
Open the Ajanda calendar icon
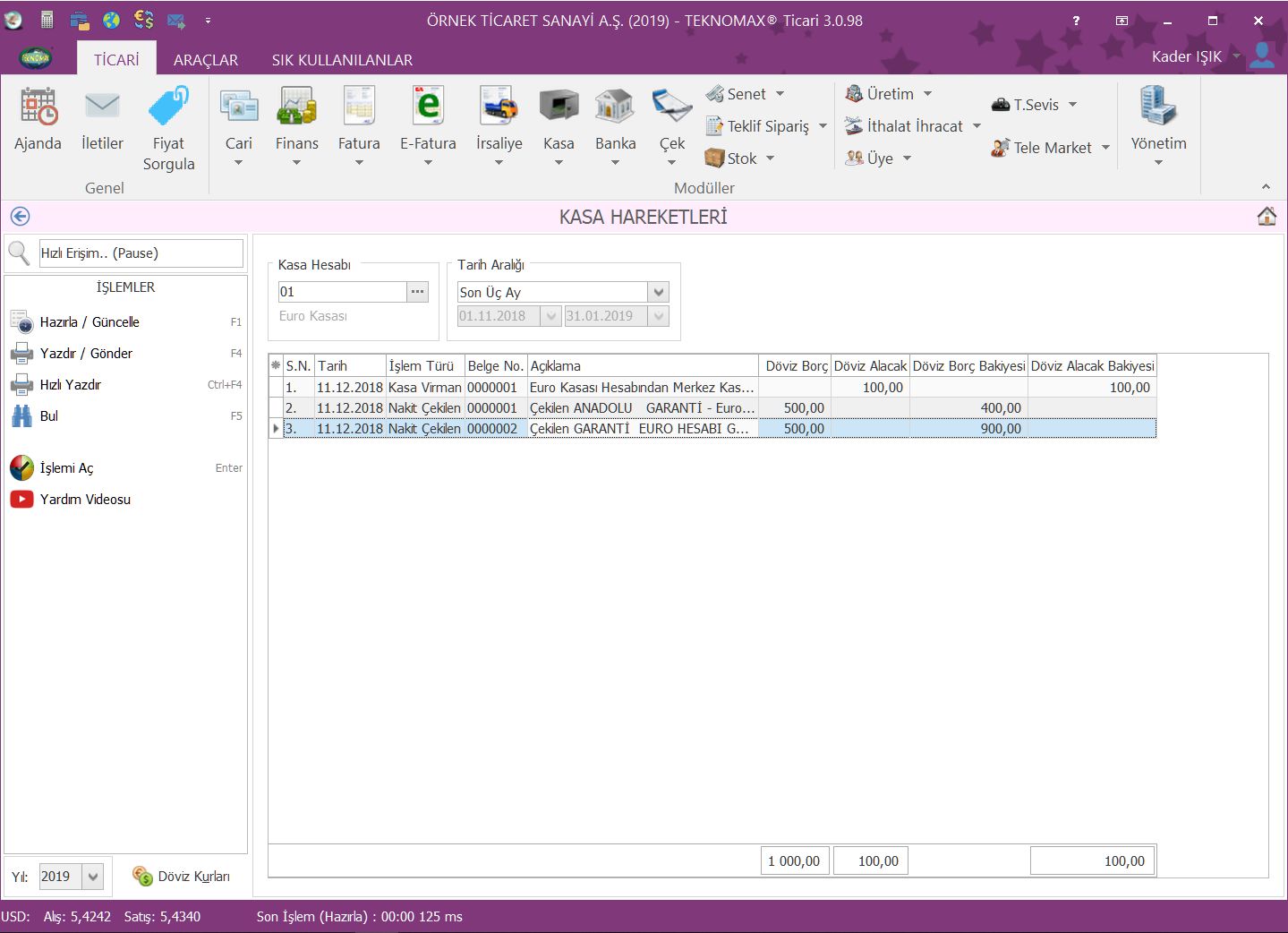pyautogui.click(x=38, y=107)
